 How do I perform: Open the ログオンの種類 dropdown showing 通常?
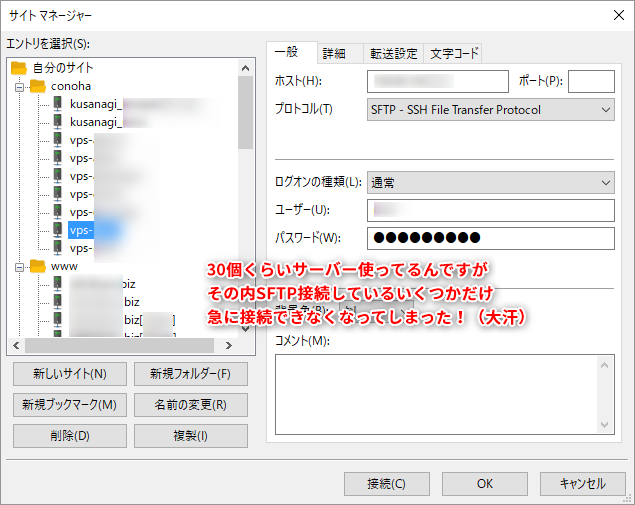[x=490, y=183]
